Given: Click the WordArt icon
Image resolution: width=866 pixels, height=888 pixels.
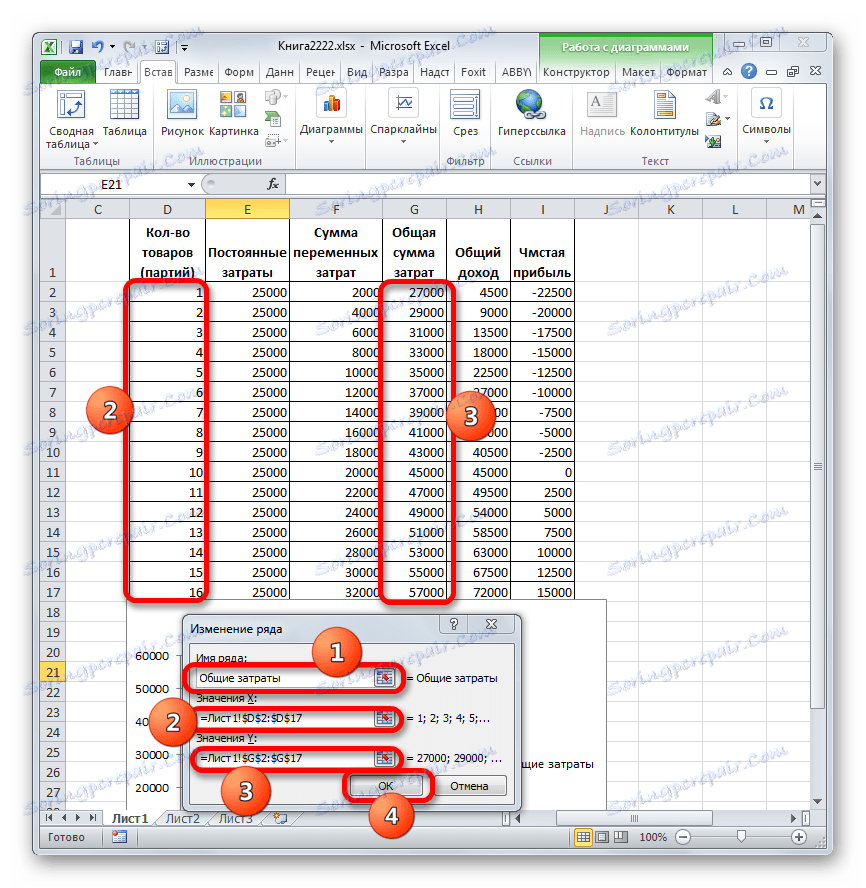Looking at the screenshot, I should click(x=715, y=97).
